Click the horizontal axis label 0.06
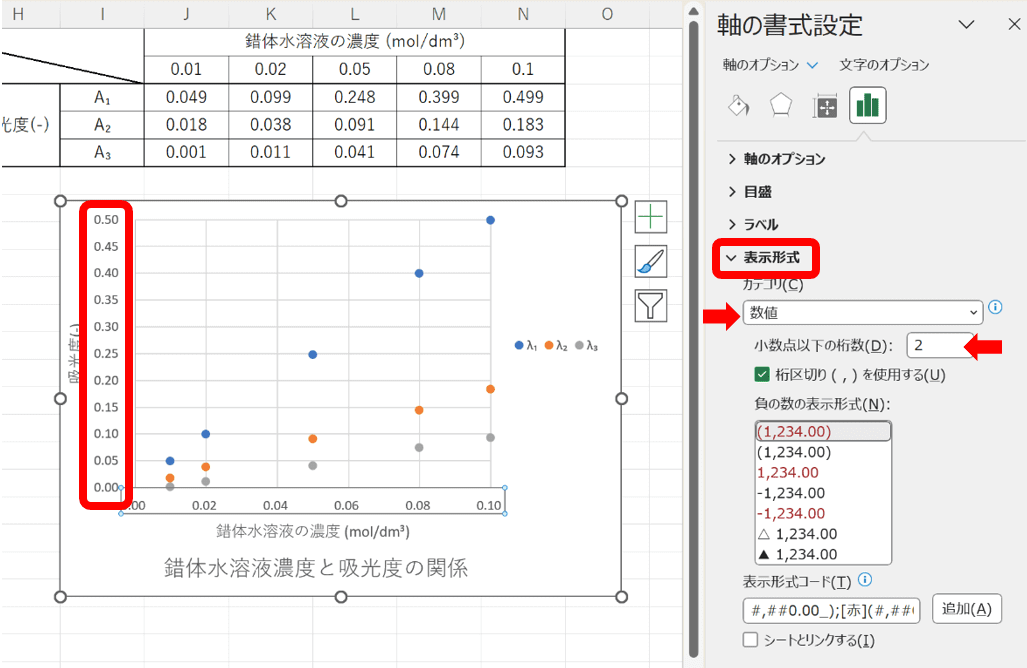Image resolution: width=1027 pixels, height=668 pixels. [x=346, y=506]
